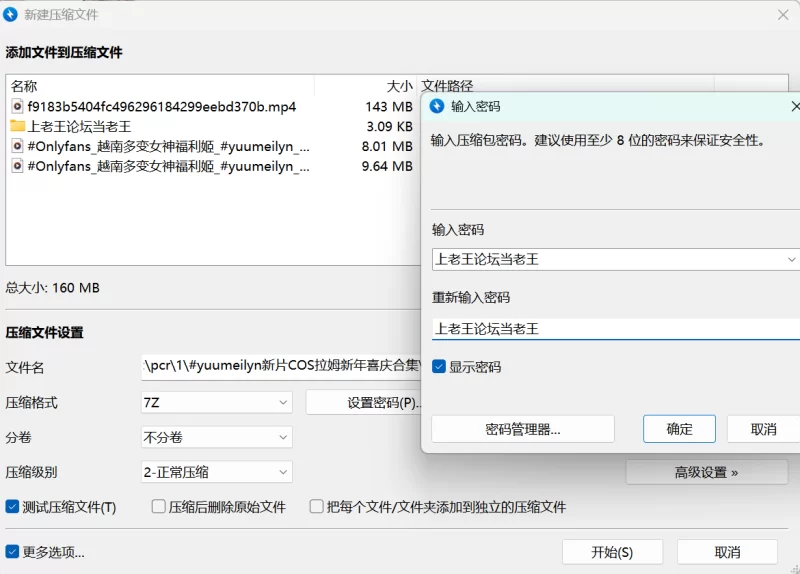The height and width of the screenshot is (574, 800).
Task: Open the 压缩级别 dropdown showing 2-正常压缩
Action: pos(217,472)
